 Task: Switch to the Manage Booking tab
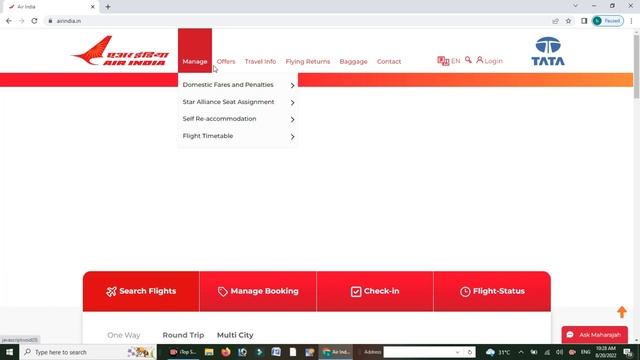[x=258, y=291]
